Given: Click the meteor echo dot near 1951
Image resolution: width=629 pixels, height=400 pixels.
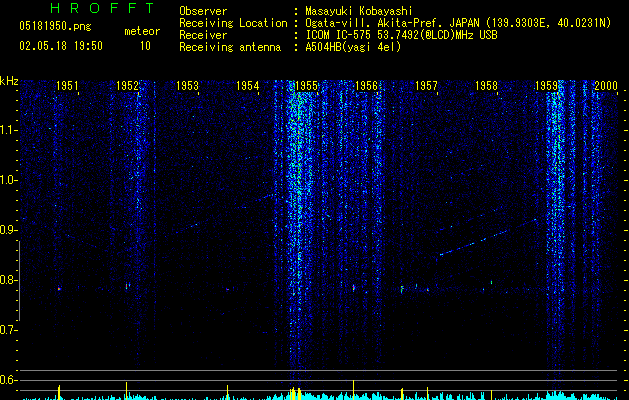Looking at the screenshot, I should (x=59, y=288).
